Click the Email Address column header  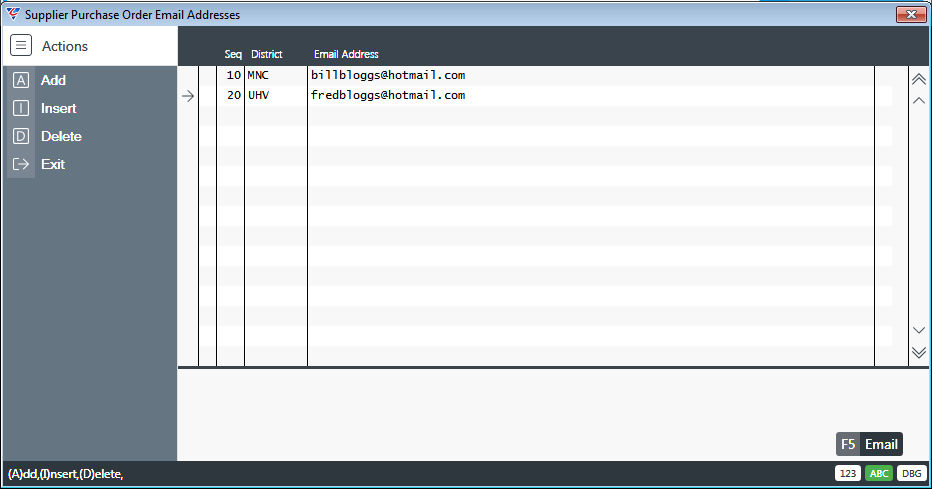[346, 54]
